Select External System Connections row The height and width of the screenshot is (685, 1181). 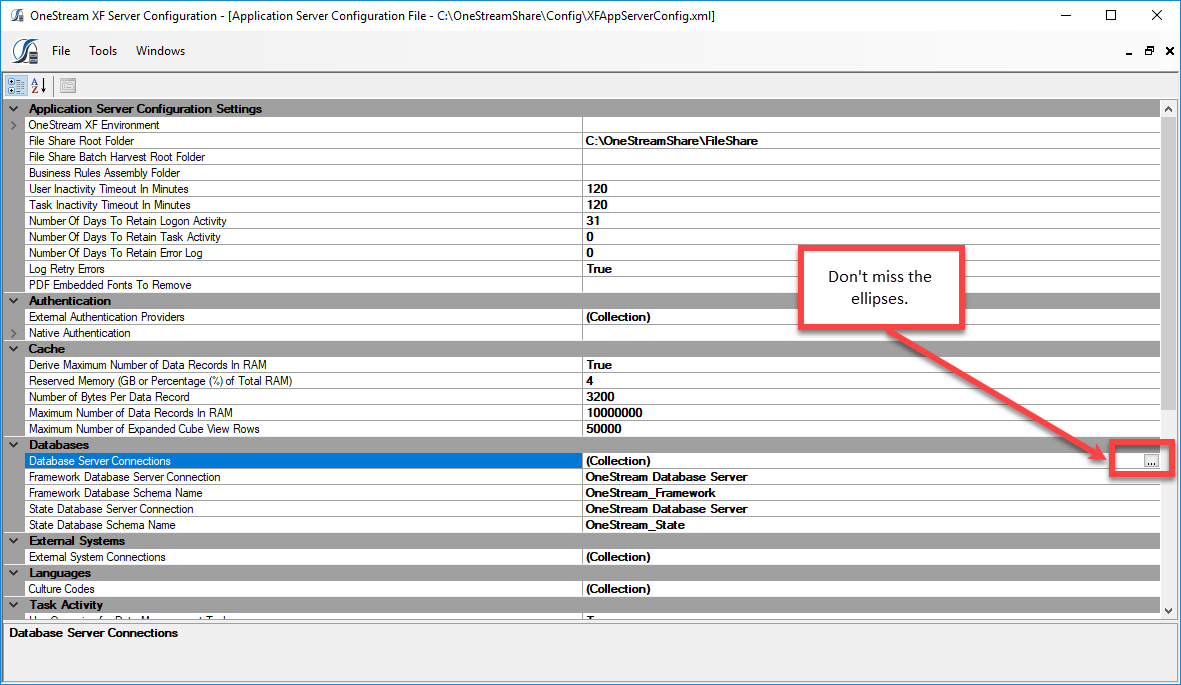(593, 557)
